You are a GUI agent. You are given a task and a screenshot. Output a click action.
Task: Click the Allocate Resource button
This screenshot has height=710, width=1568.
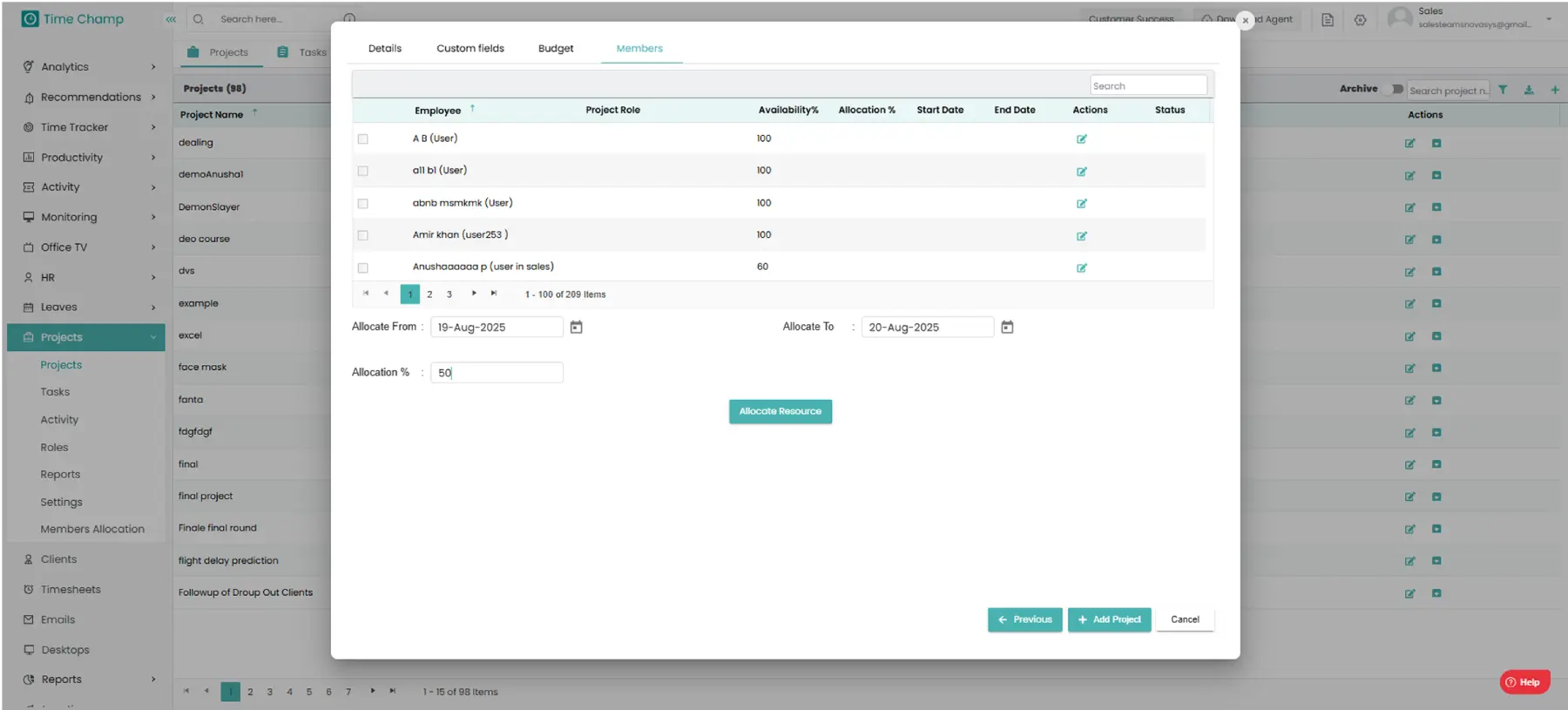780,411
